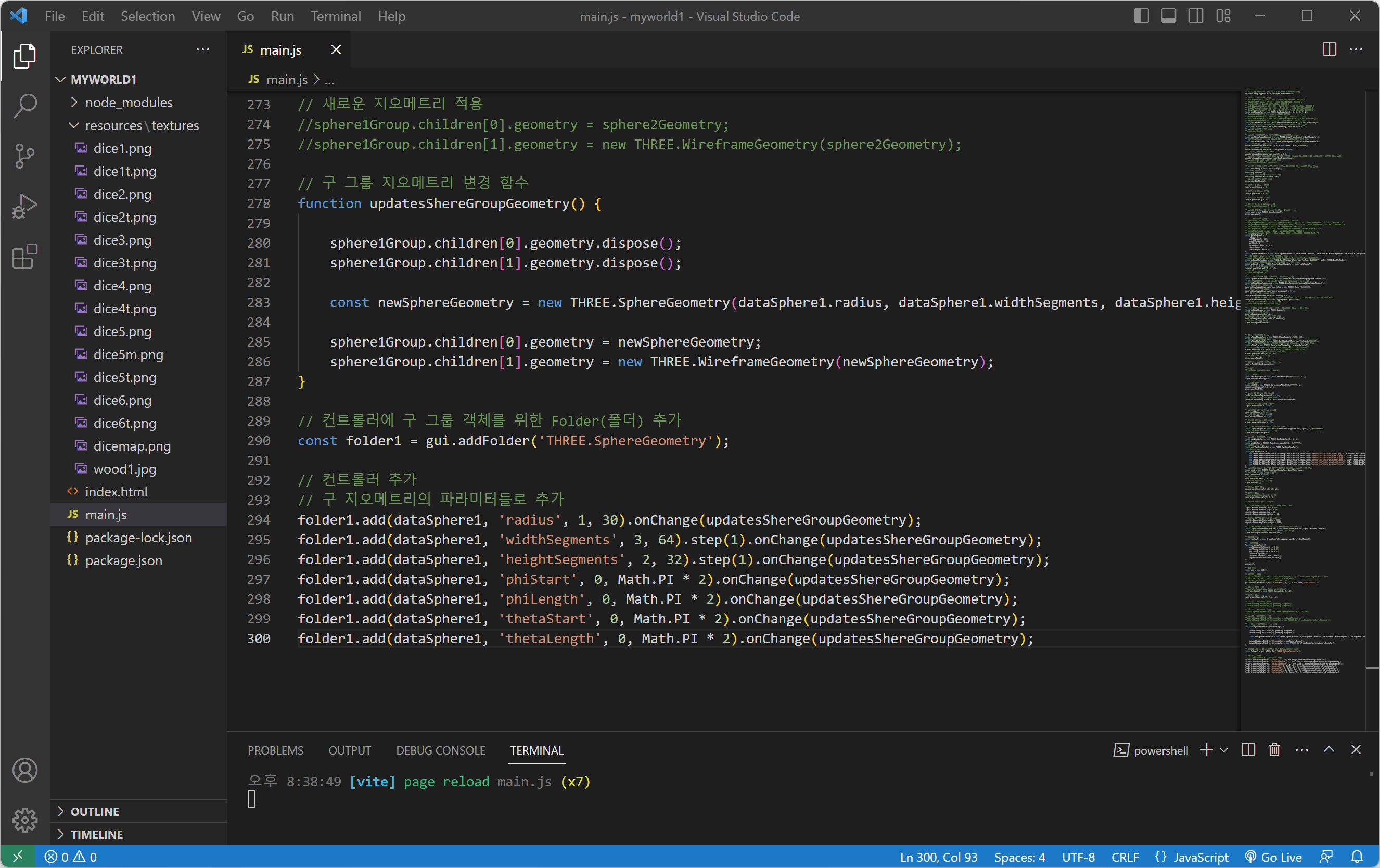Switch to the PROBLEMS tab
1380x868 pixels.
tap(275, 750)
